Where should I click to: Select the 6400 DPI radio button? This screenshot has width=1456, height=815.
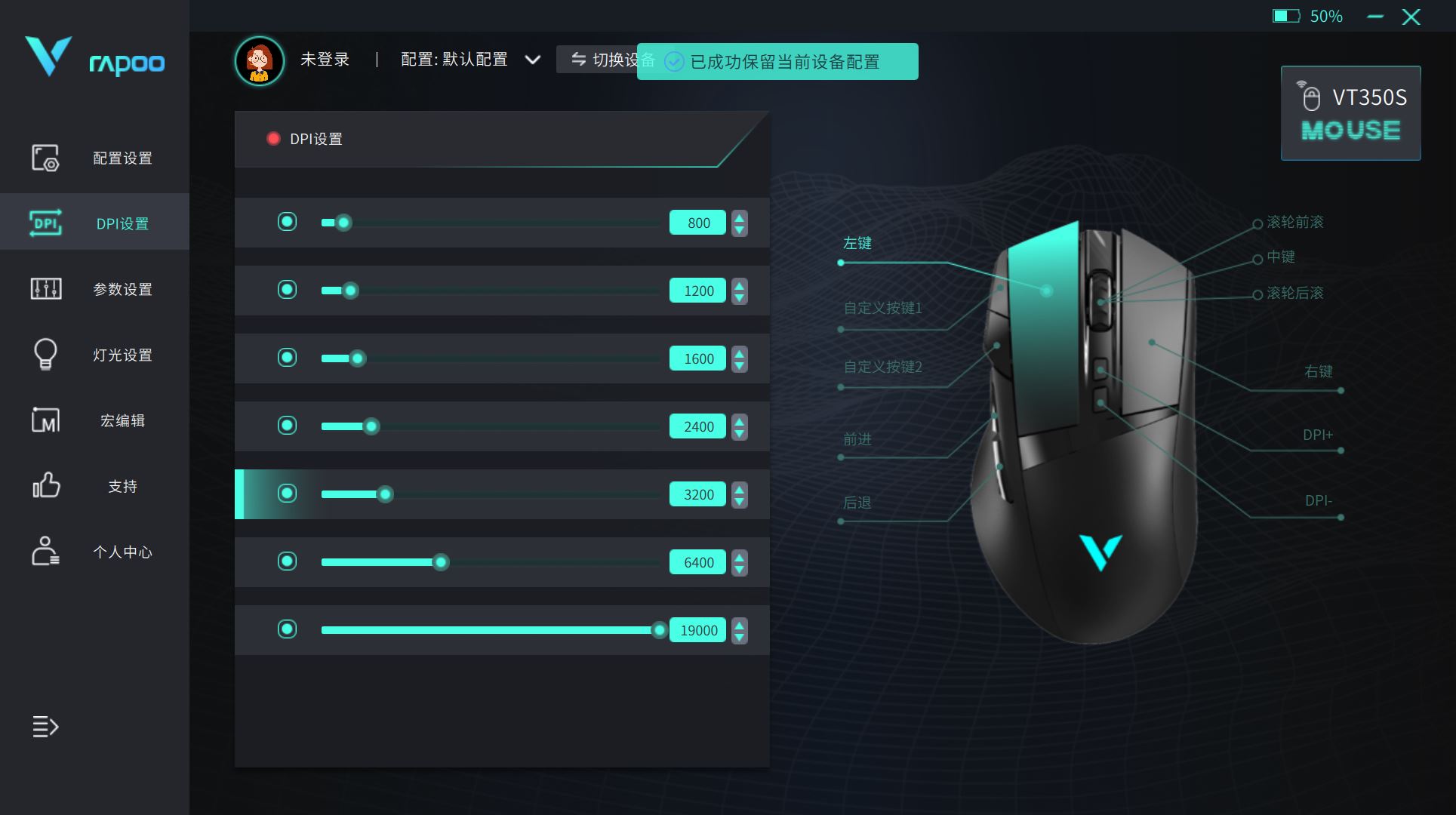287,561
